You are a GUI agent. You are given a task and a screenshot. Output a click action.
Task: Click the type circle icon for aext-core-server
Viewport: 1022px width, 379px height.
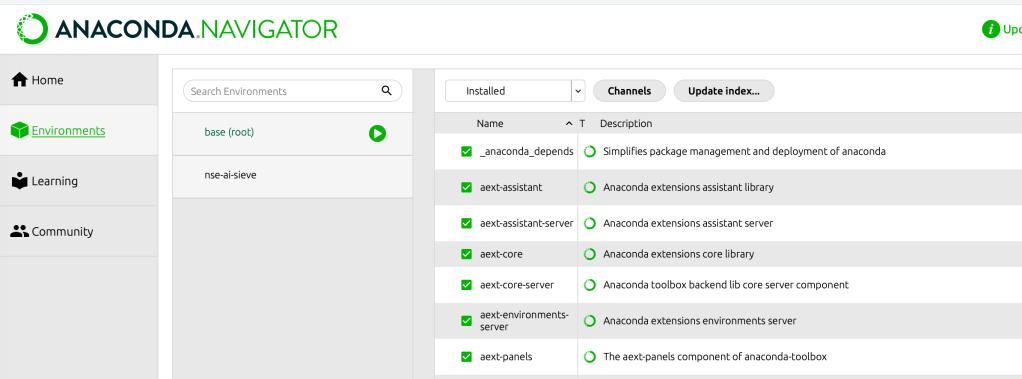pos(590,285)
